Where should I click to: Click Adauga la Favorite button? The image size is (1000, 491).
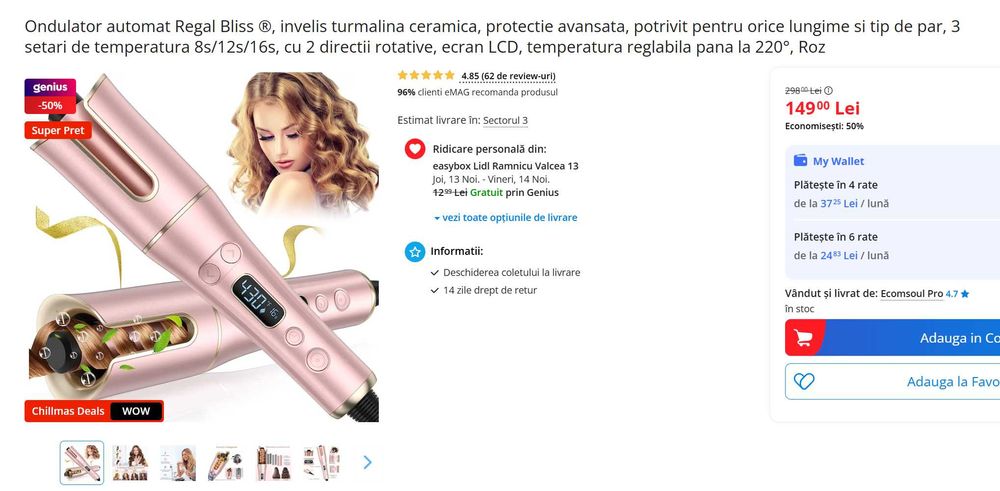[x=893, y=381]
